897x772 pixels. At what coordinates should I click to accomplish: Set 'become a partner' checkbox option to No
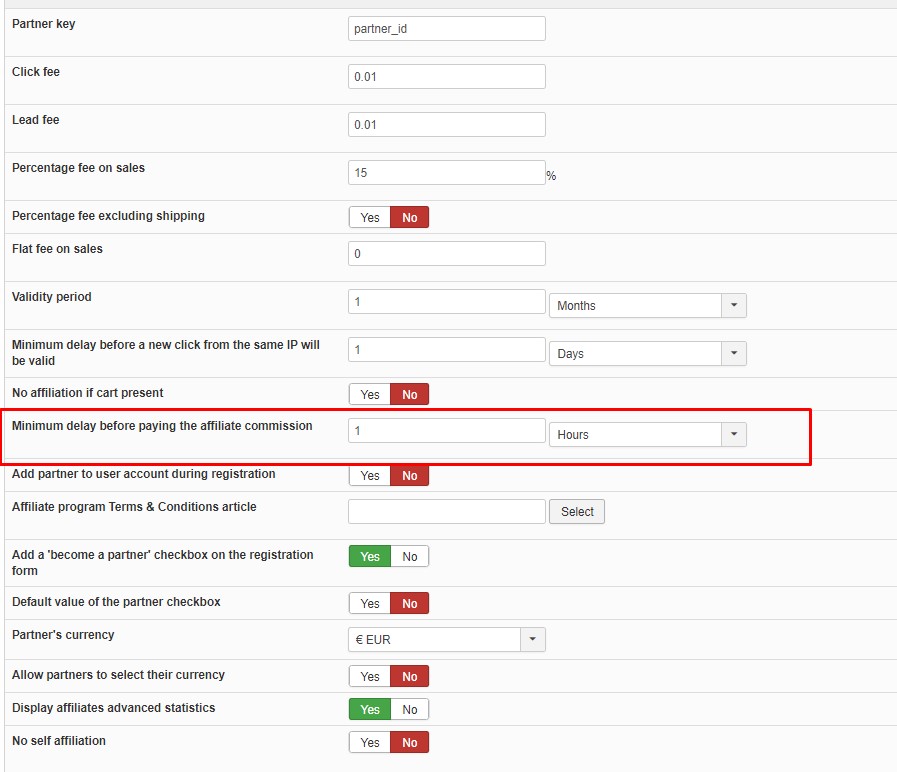(x=410, y=556)
